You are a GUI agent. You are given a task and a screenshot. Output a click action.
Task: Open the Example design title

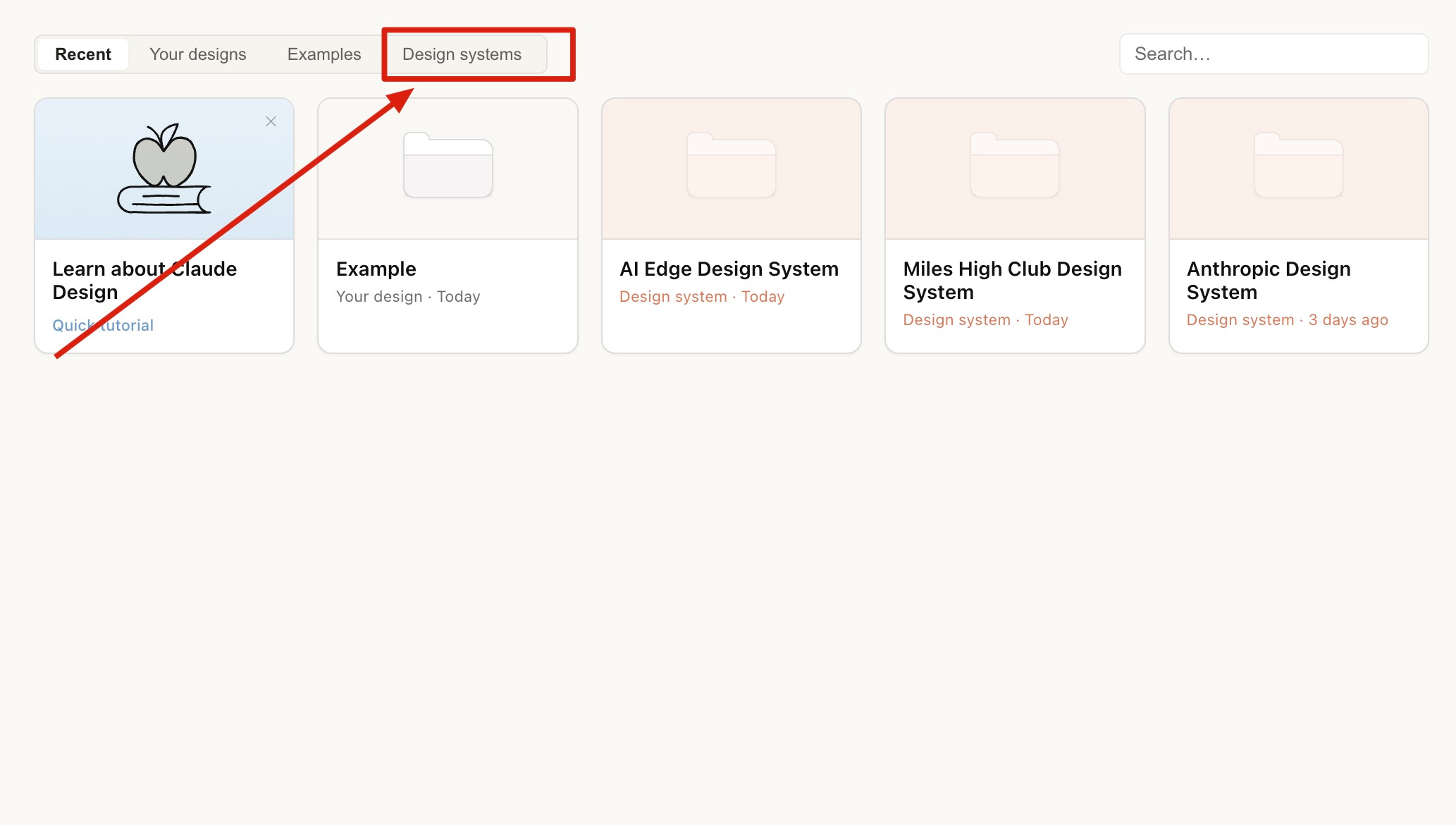pos(376,269)
